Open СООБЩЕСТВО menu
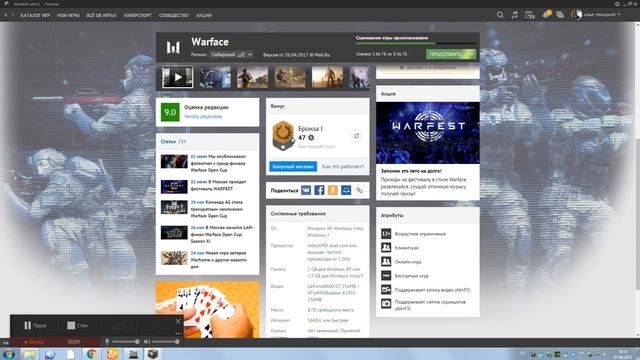The height and width of the screenshot is (360, 640). (174, 16)
